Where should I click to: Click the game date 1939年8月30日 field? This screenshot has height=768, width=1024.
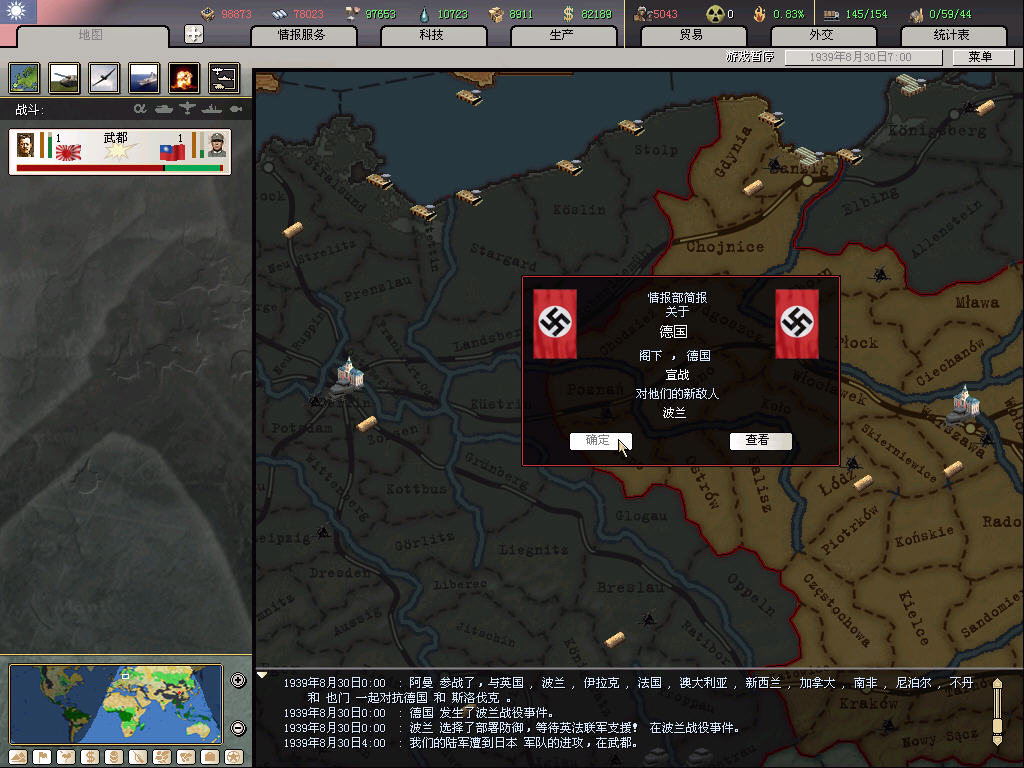click(863, 57)
